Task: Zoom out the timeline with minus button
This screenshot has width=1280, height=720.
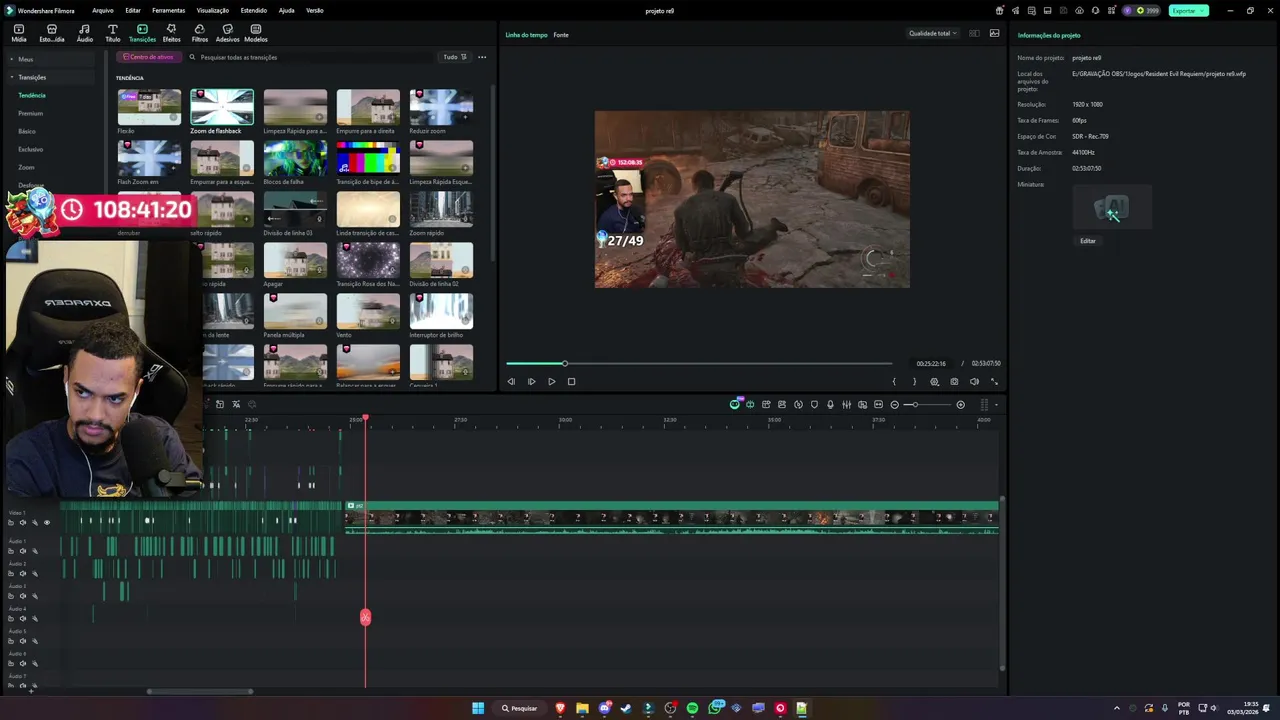Action: point(894,404)
